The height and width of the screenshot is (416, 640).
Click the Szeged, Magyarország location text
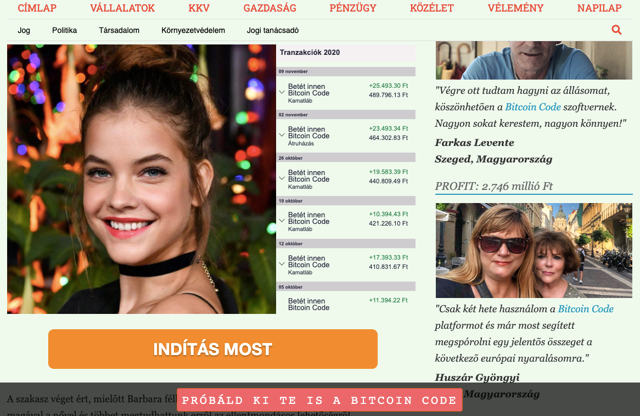pyautogui.click(x=493, y=159)
